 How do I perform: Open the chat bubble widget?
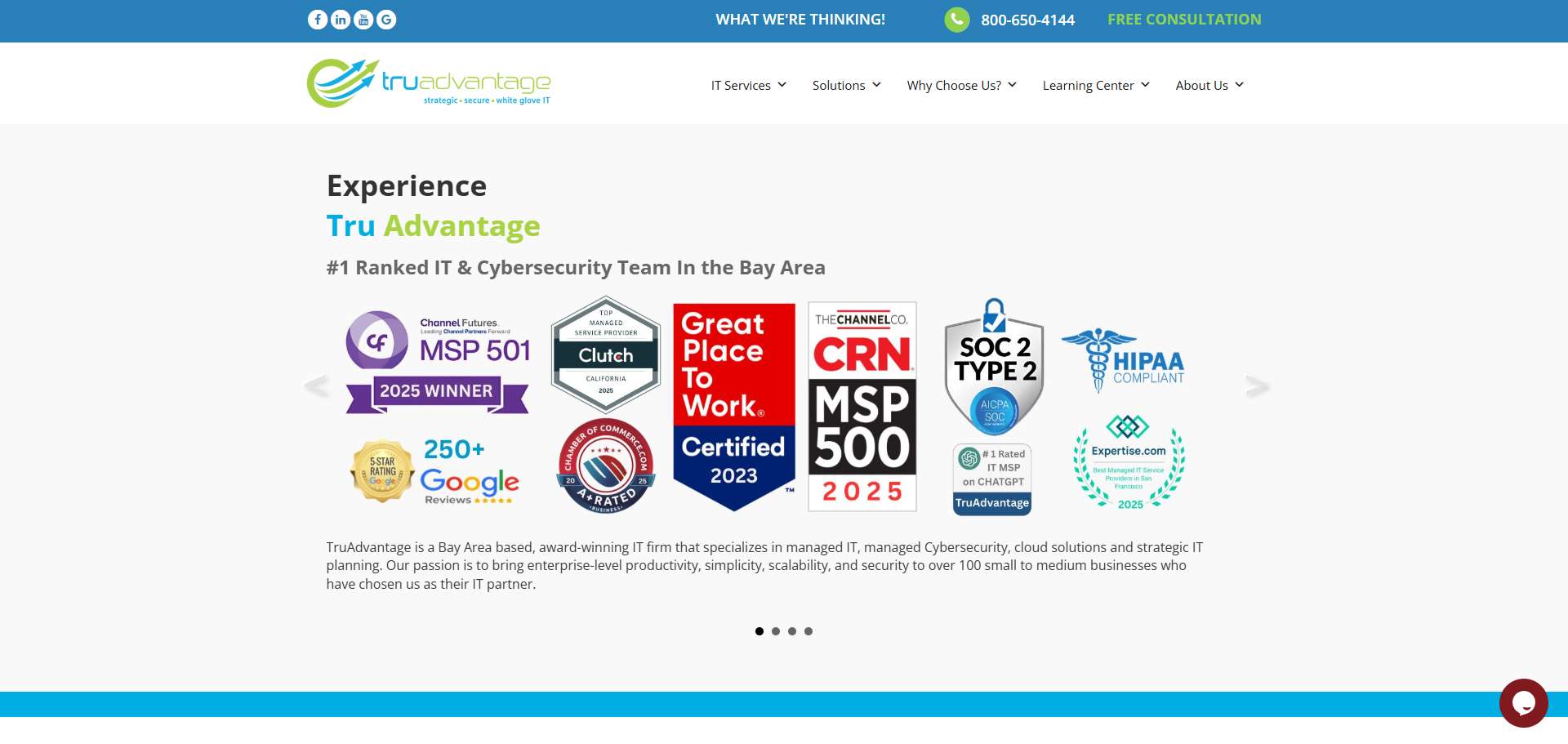pyautogui.click(x=1524, y=702)
